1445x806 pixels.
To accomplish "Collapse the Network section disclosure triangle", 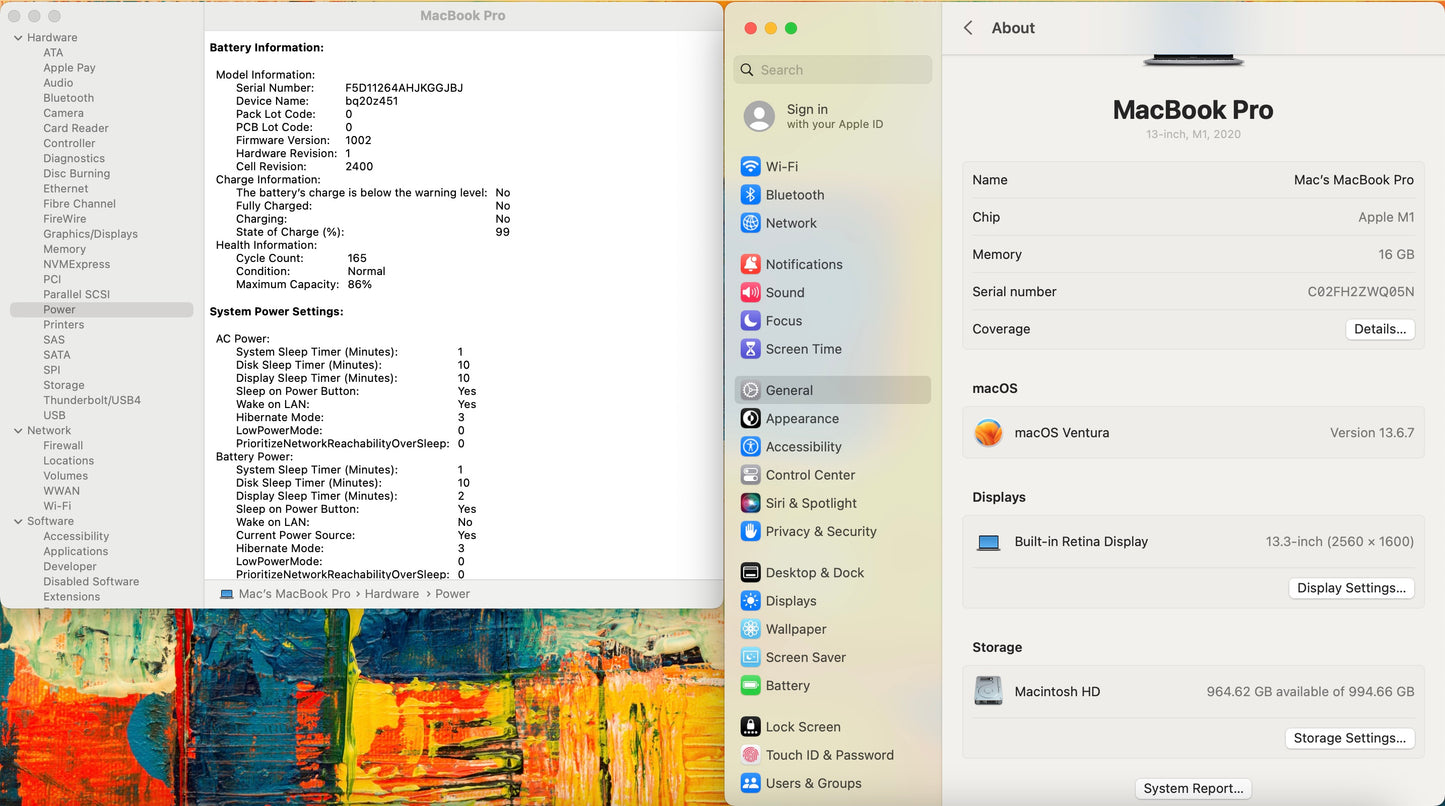I will click(x=18, y=431).
